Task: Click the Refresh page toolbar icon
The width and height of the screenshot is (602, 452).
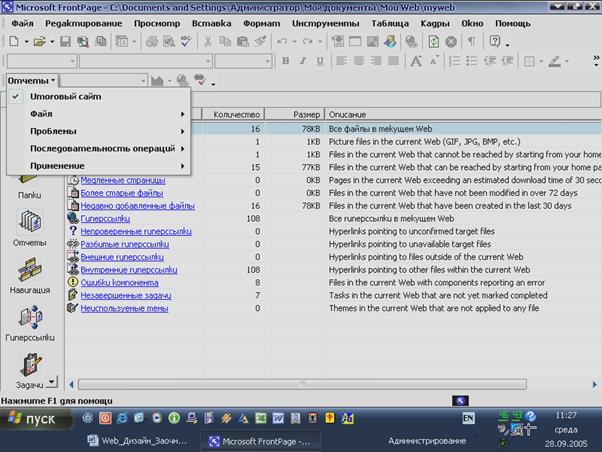Action: (433, 41)
